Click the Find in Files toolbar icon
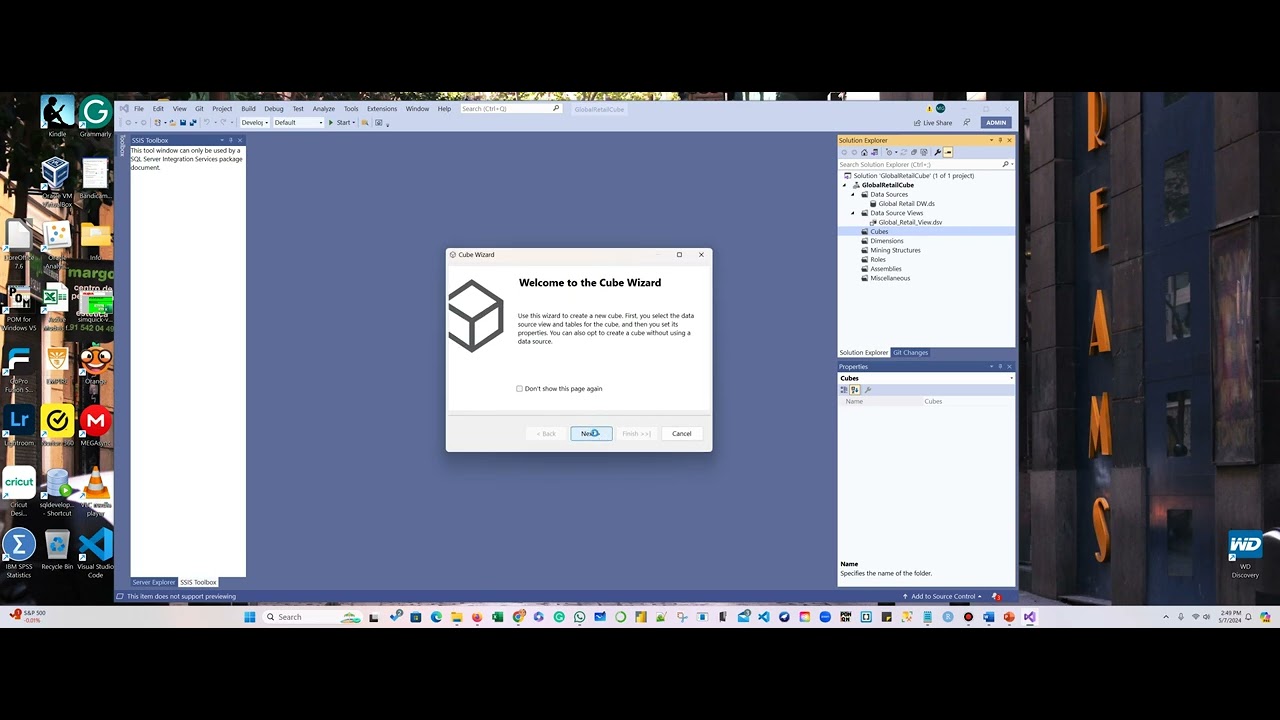 pyautogui.click(x=365, y=122)
